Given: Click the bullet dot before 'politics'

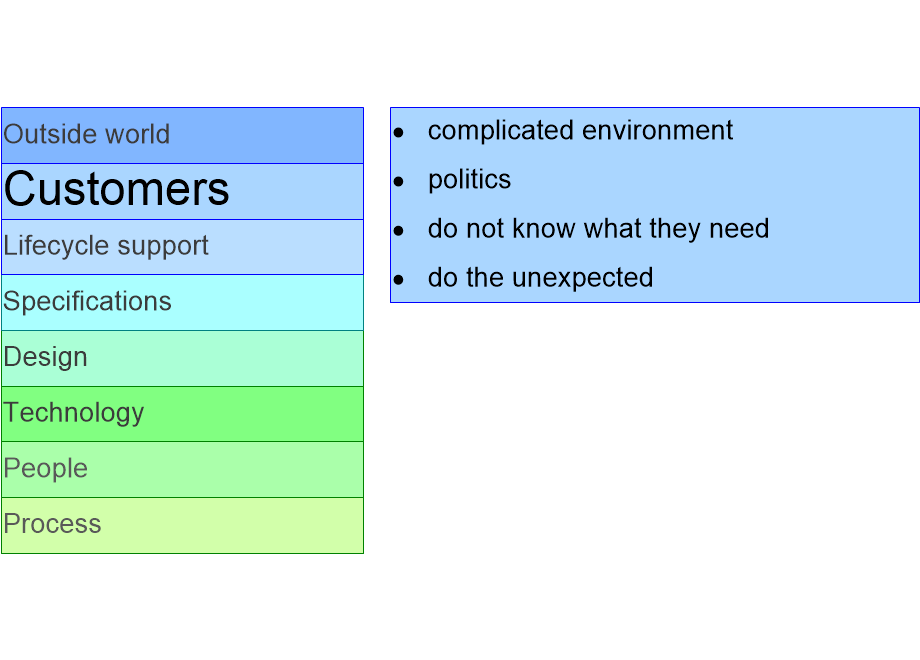Looking at the screenshot, I should click(x=398, y=182).
